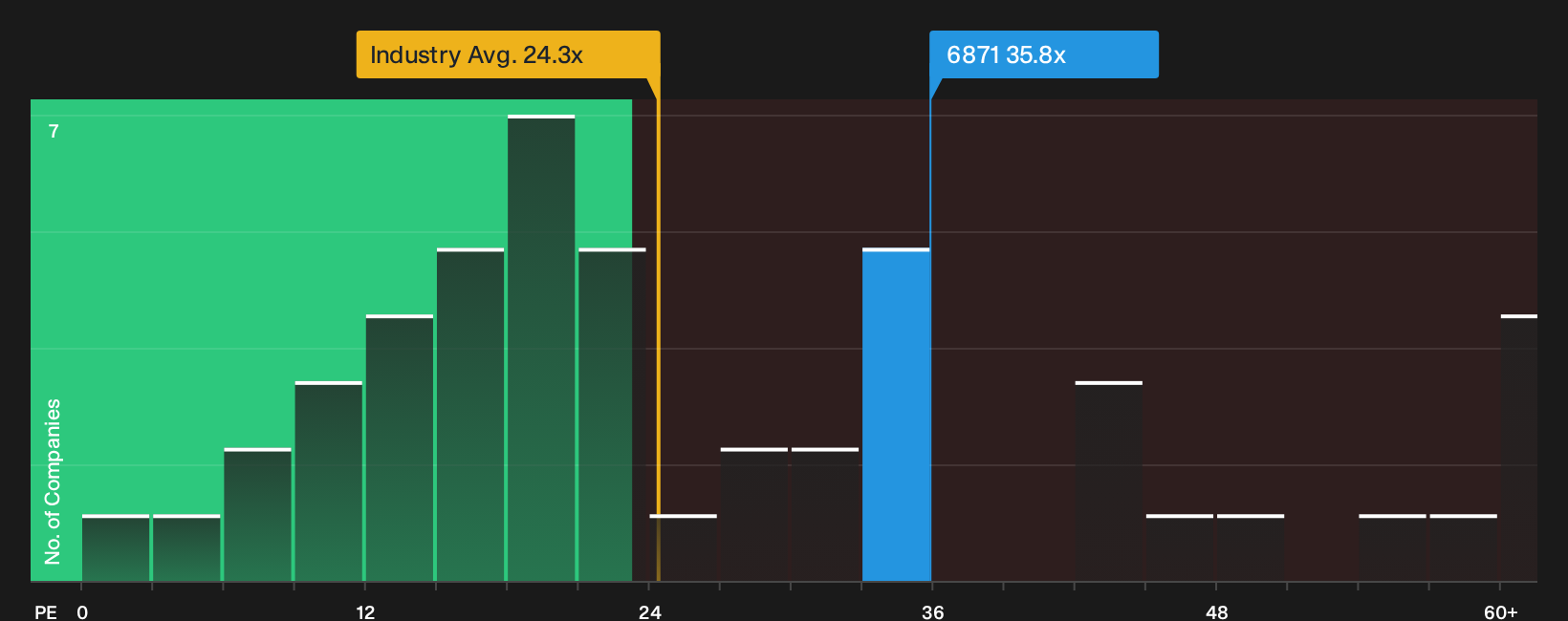
Task: Click the x-axis value 48
Action: 1216,611
